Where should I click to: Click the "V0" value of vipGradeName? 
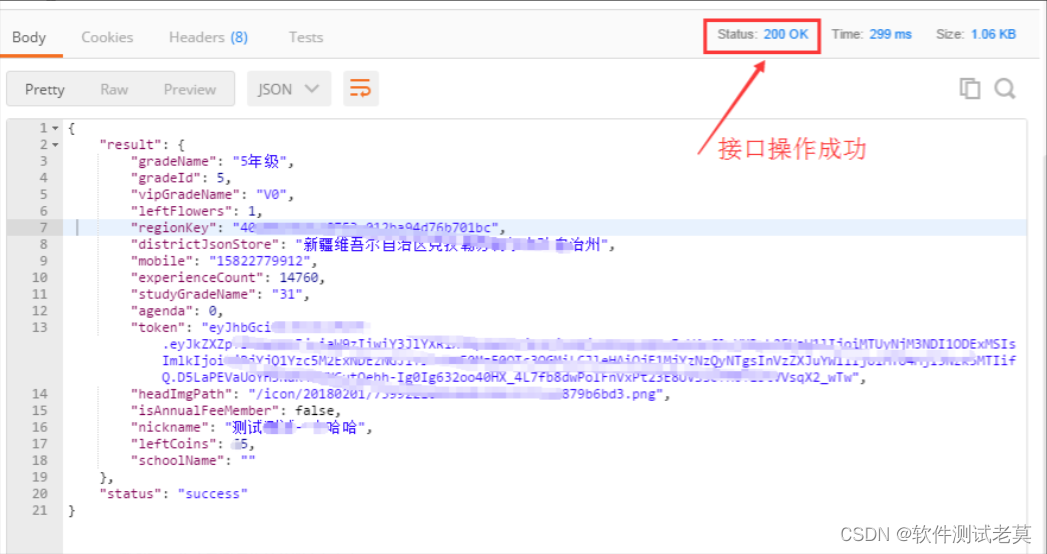pos(272,195)
